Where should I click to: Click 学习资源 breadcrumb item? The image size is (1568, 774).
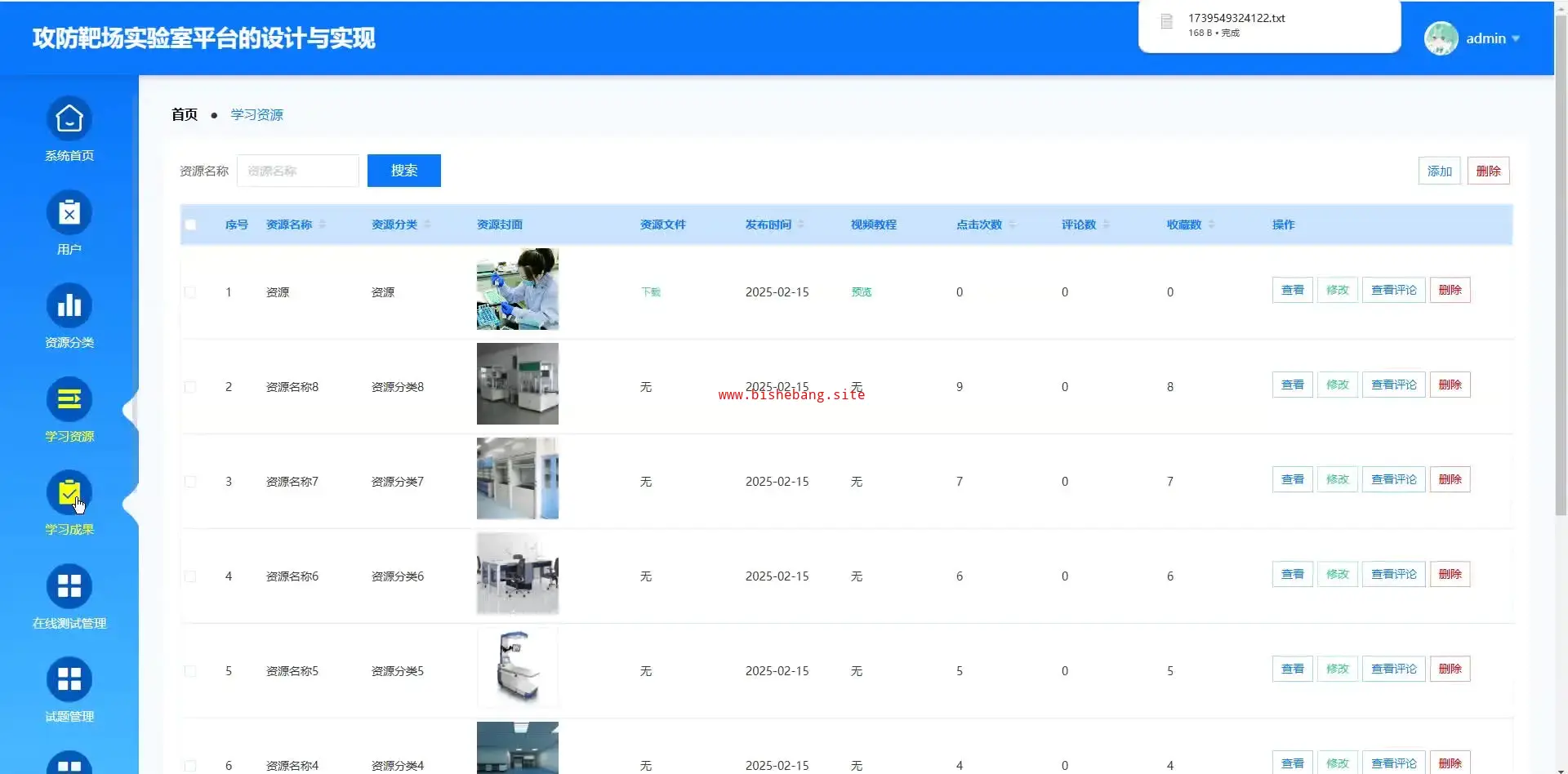click(256, 114)
